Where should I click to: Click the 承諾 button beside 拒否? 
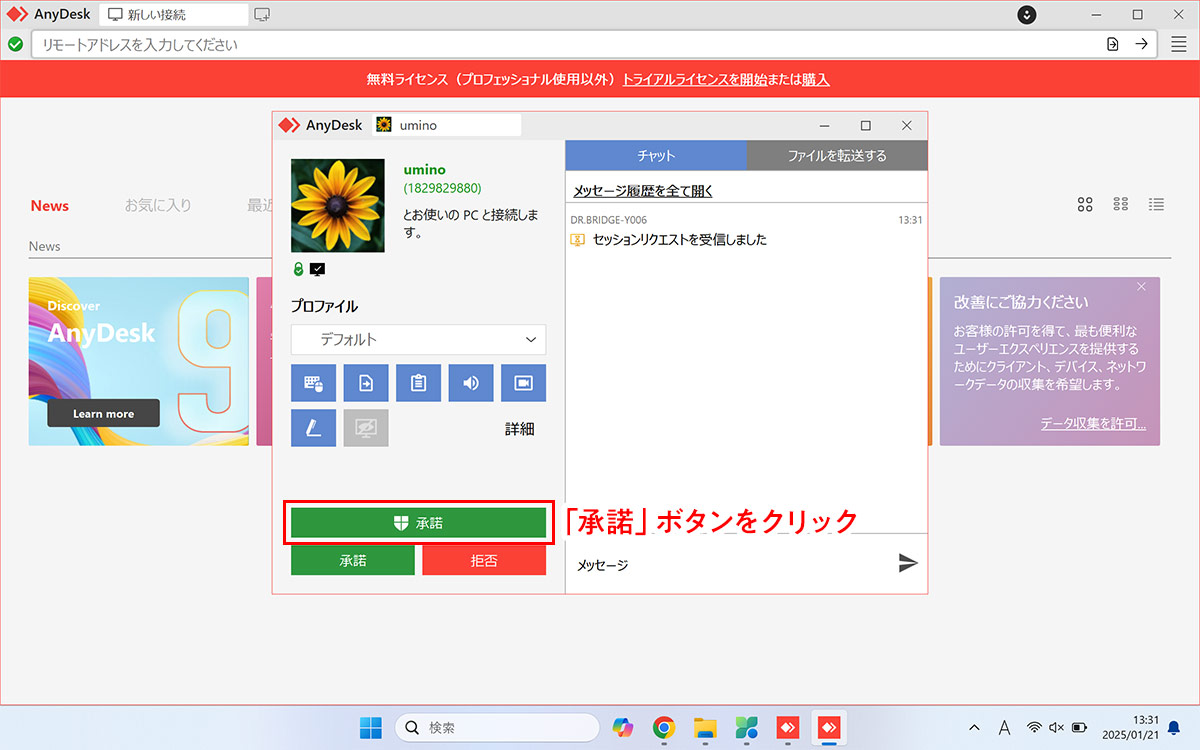pyautogui.click(x=353, y=560)
